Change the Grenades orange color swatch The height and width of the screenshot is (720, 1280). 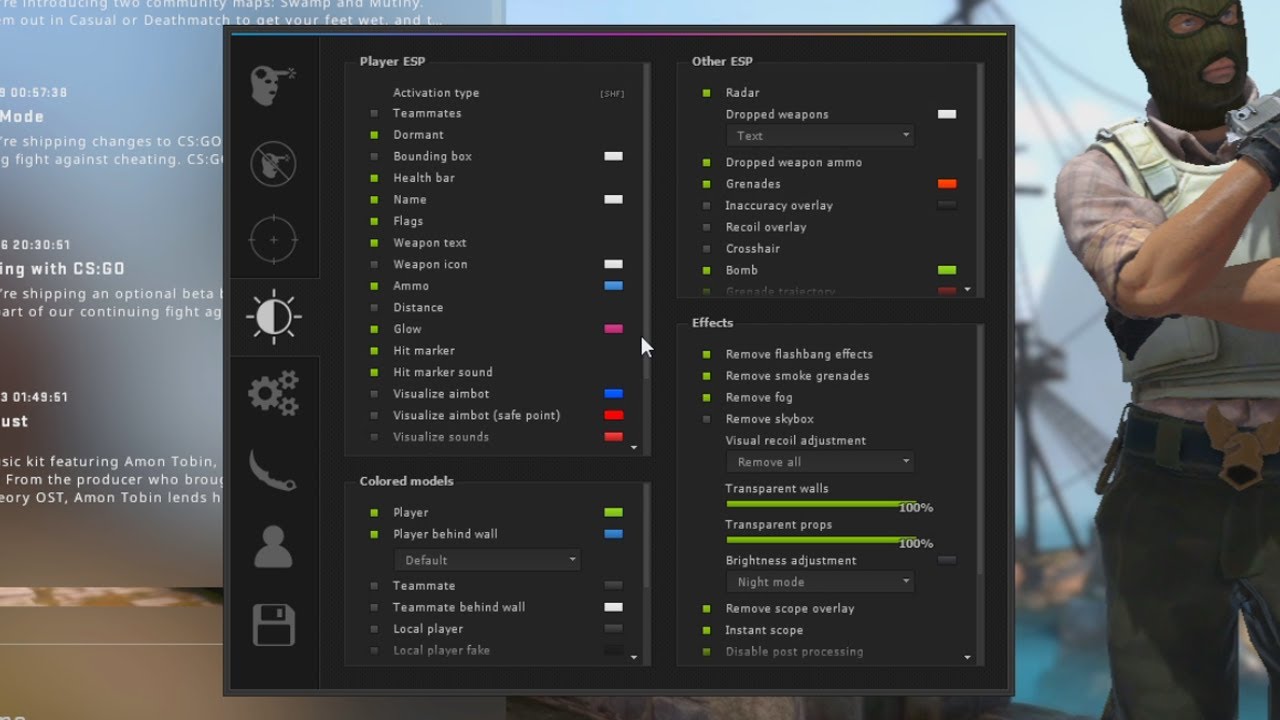tap(947, 184)
